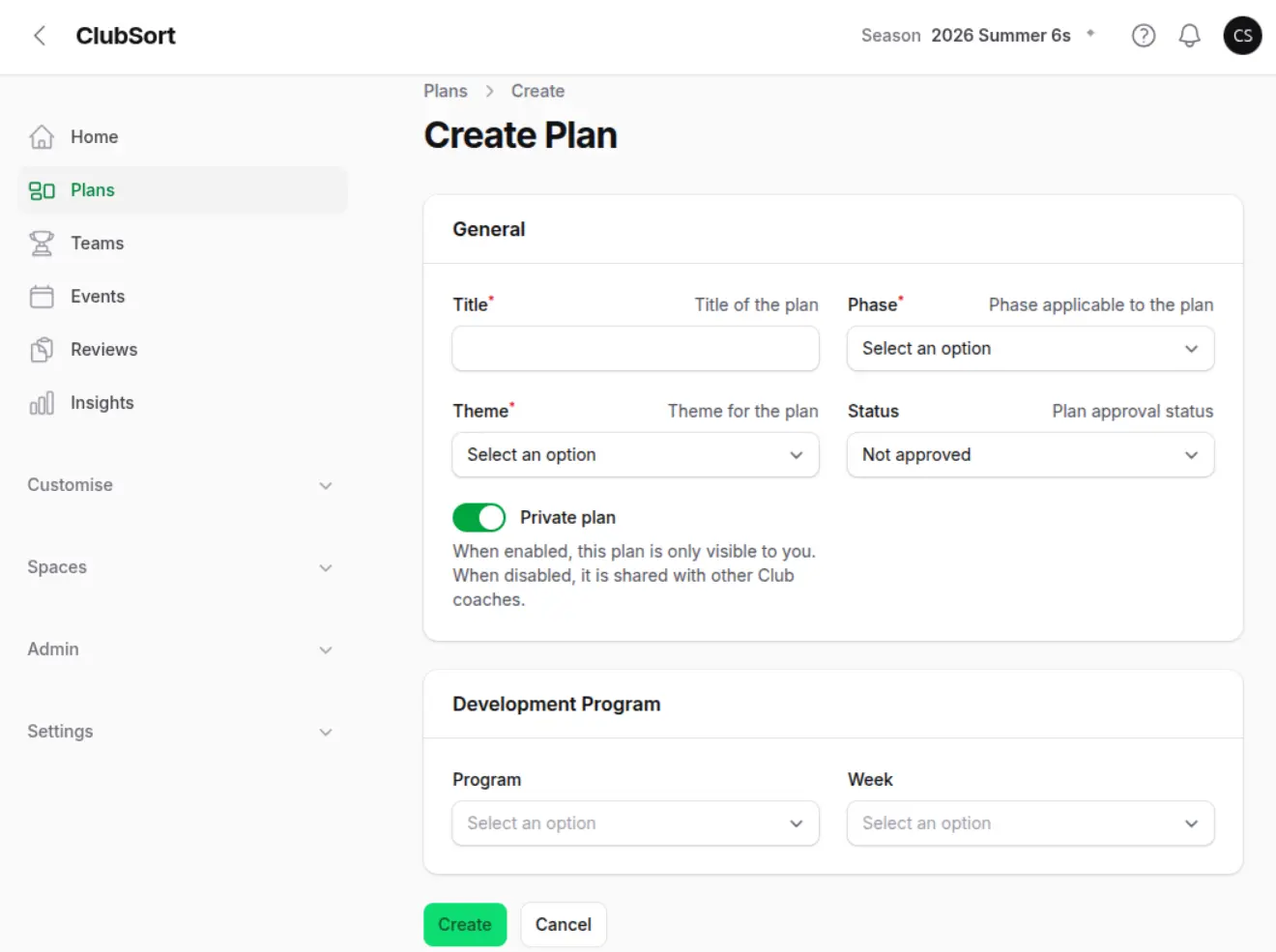The height and width of the screenshot is (952, 1276).
Task: Click the Cancel button
Action: (x=564, y=925)
